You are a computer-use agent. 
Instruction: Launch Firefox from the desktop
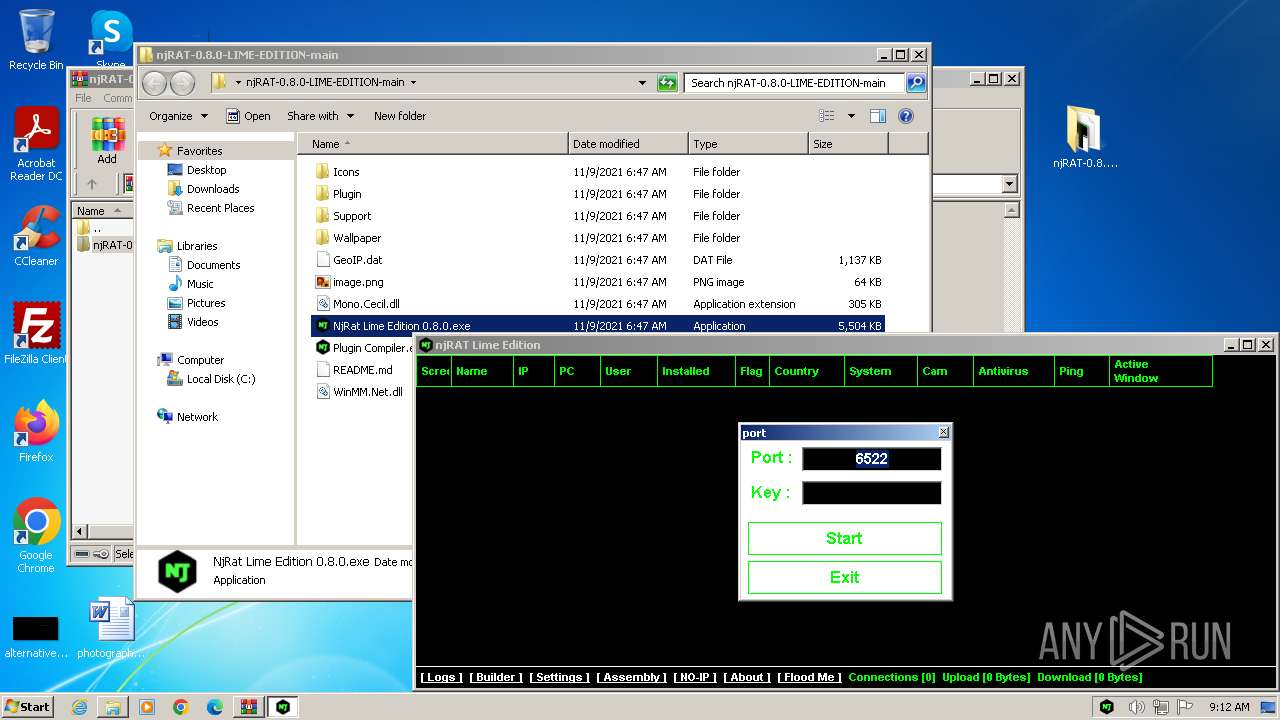click(36, 431)
